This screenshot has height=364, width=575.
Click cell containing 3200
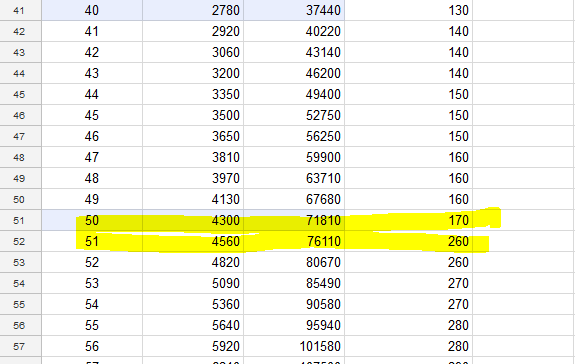point(193,73)
